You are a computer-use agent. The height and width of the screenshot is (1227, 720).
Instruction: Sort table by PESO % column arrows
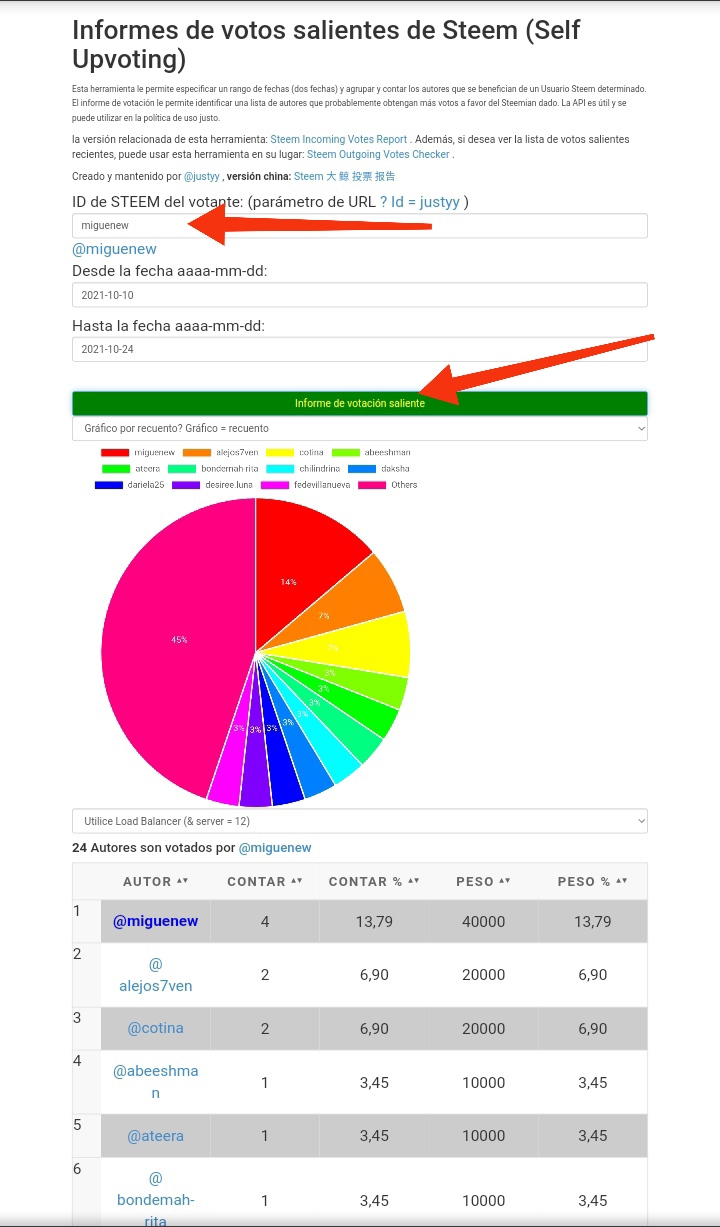(x=622, y=881)
